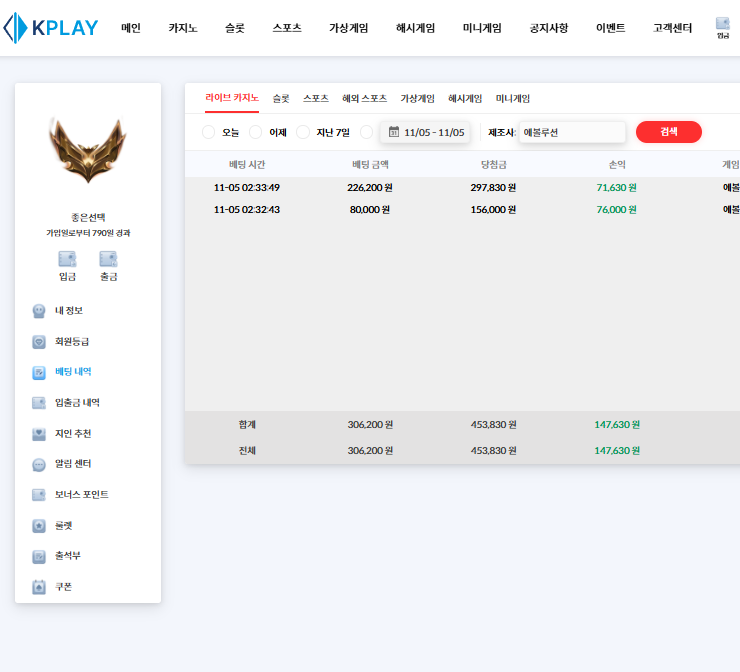740x672 pixels.
Task: Open 룰렛 in the sidebar
Action: point(63,525)
